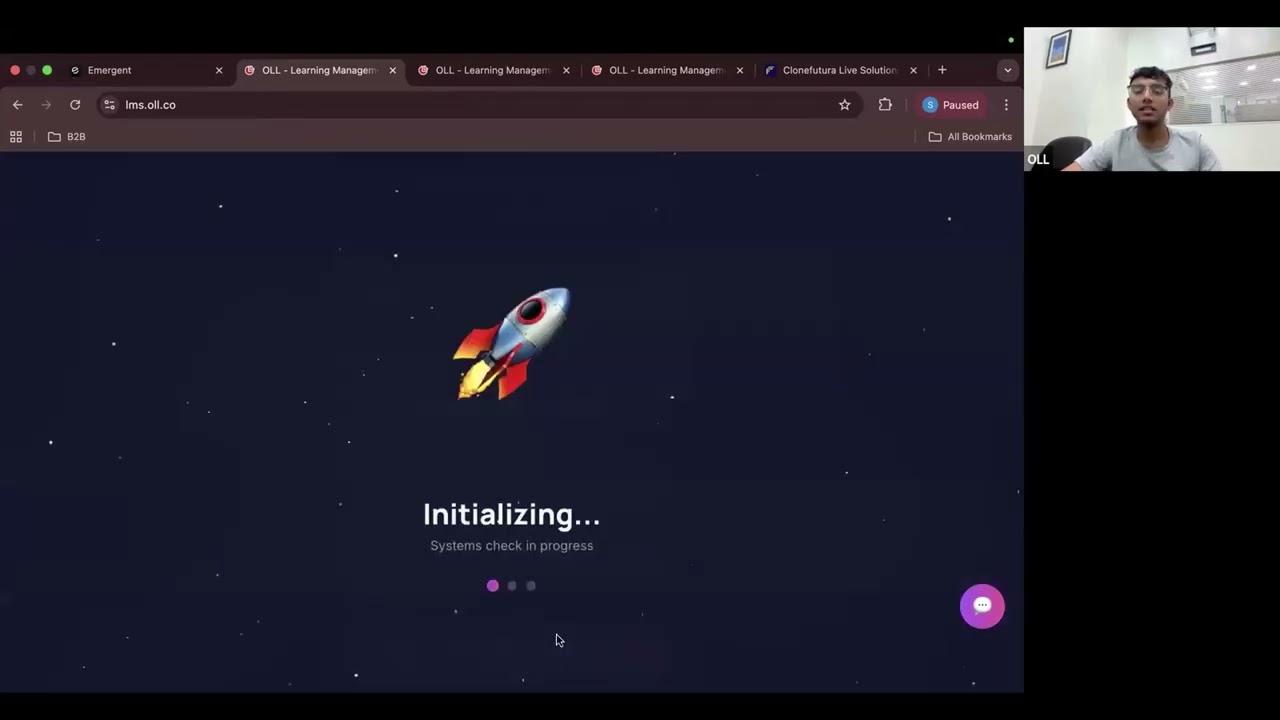Close the active OLL Learning Management tab

pos(392,70)
